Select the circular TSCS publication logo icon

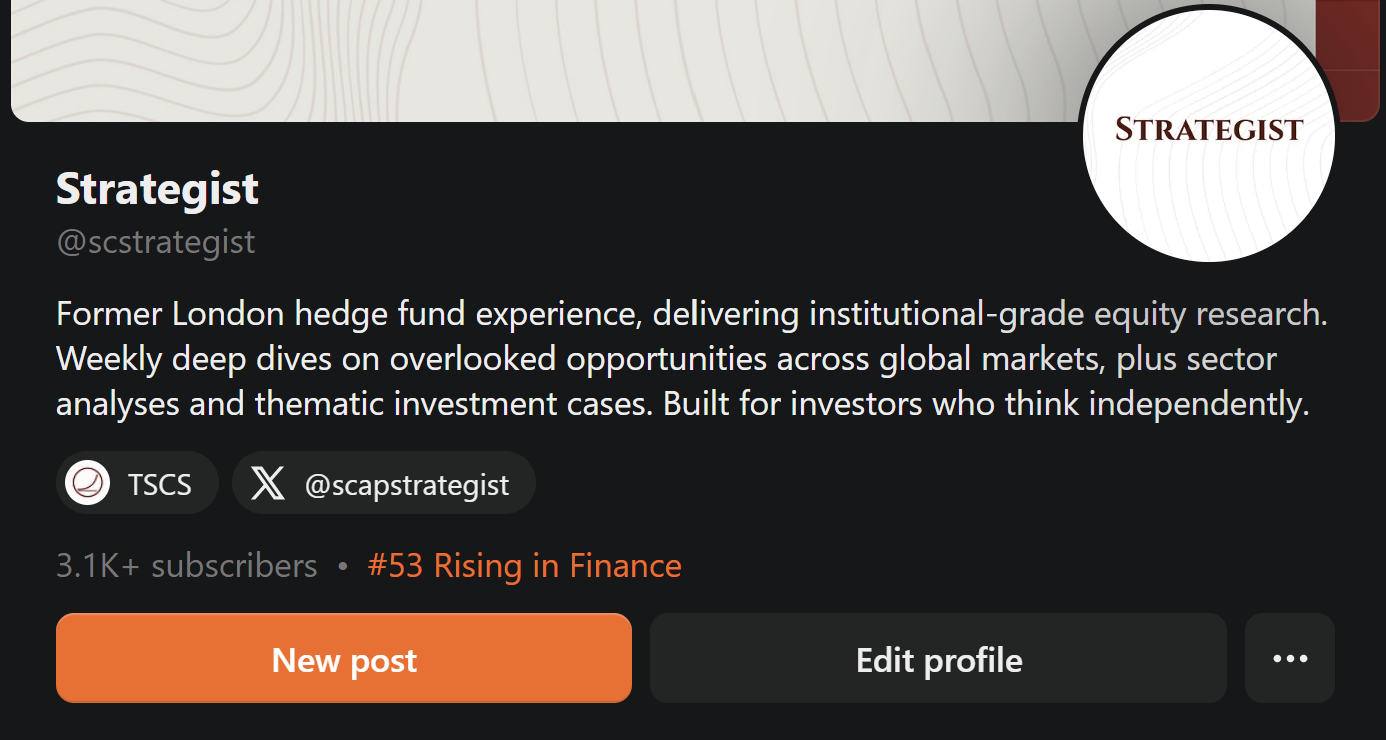88,483
